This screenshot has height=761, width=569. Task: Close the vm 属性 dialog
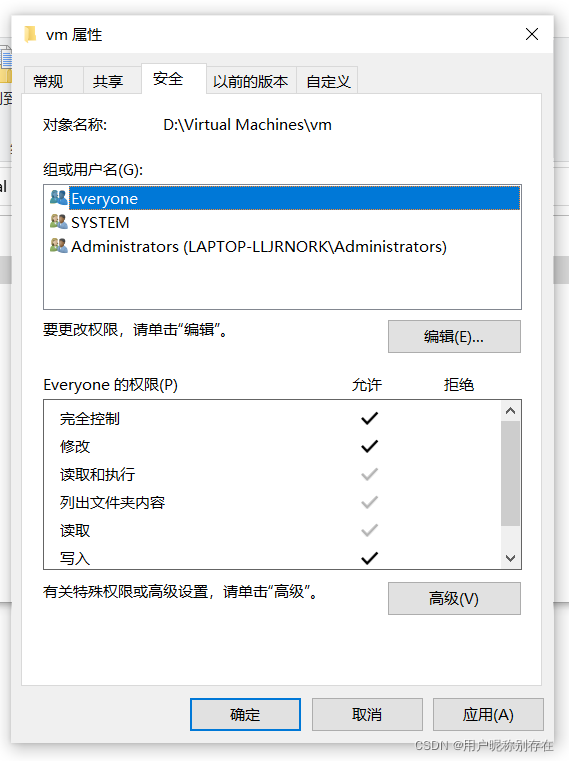point(532,34)
